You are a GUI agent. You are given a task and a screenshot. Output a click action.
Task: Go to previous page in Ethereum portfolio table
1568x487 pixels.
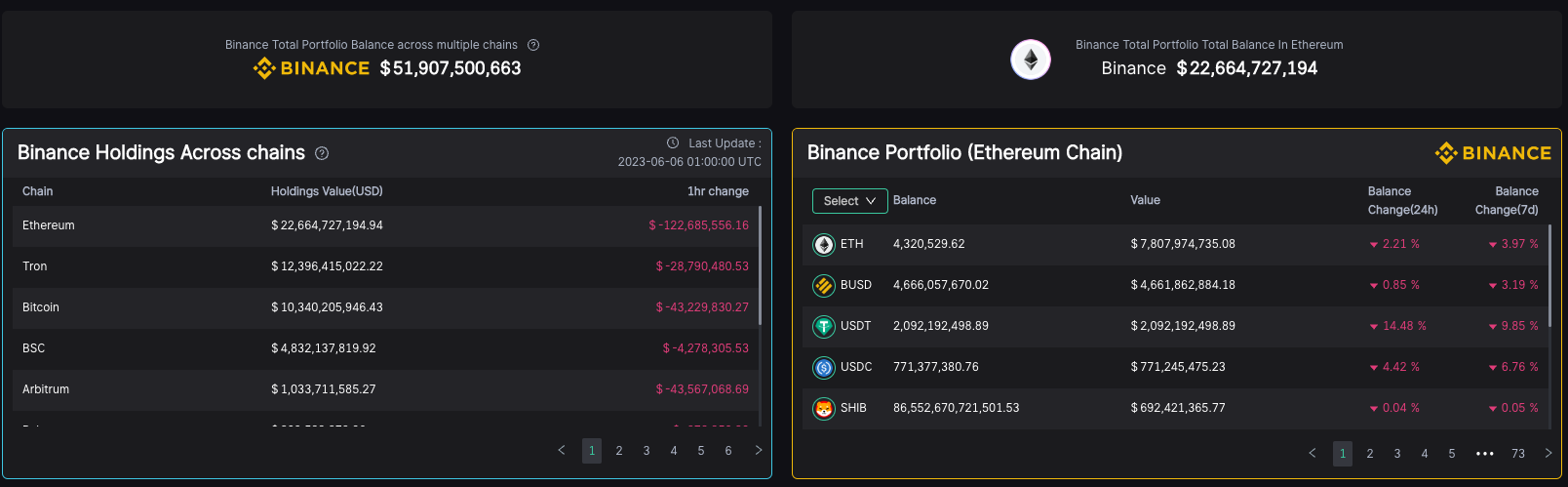click(1313, 453)
